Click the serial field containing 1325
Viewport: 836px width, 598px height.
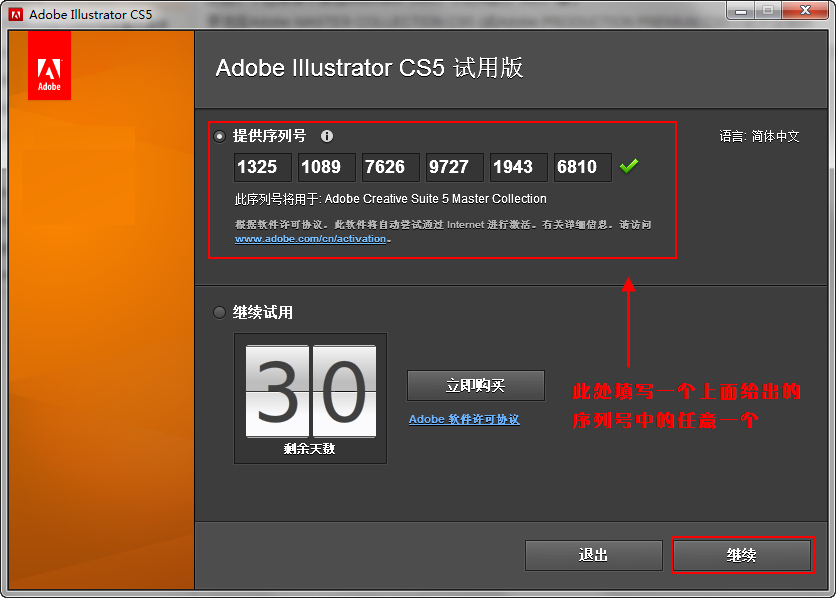pyautogui.click(x=262, y=166)
